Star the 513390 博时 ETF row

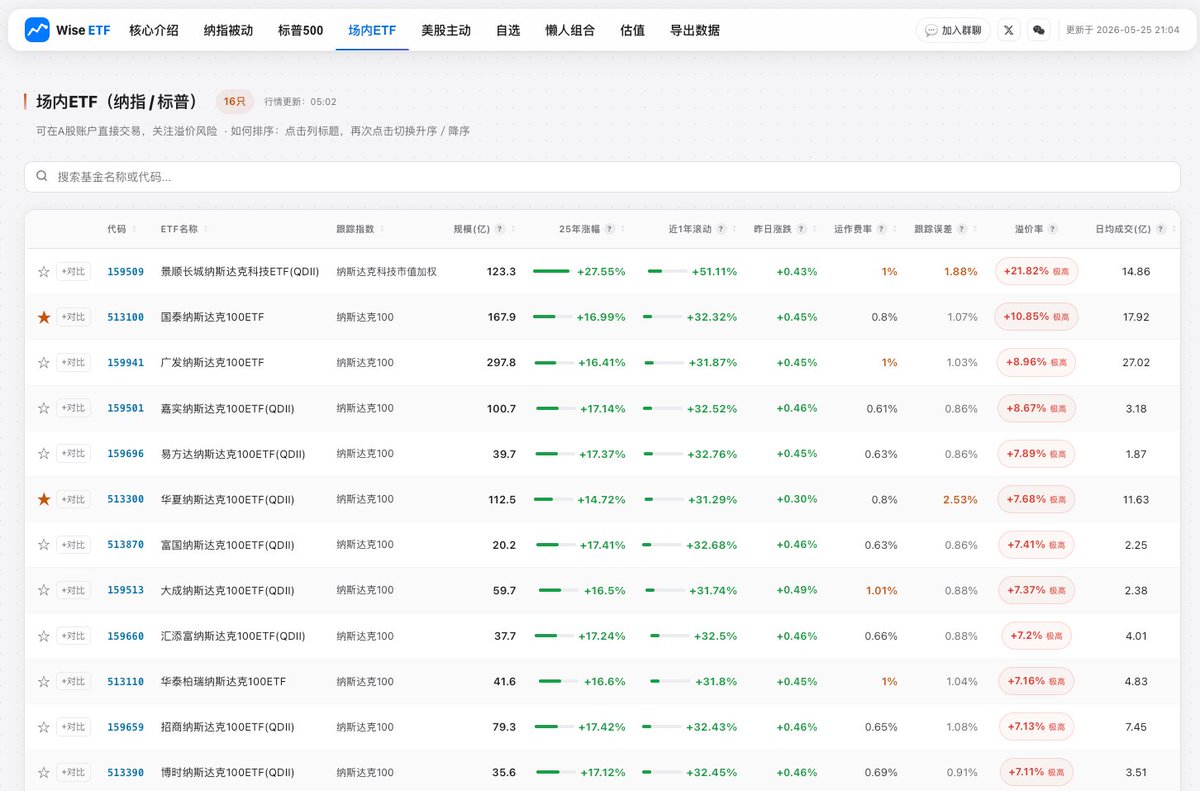(x=43, y=772)
